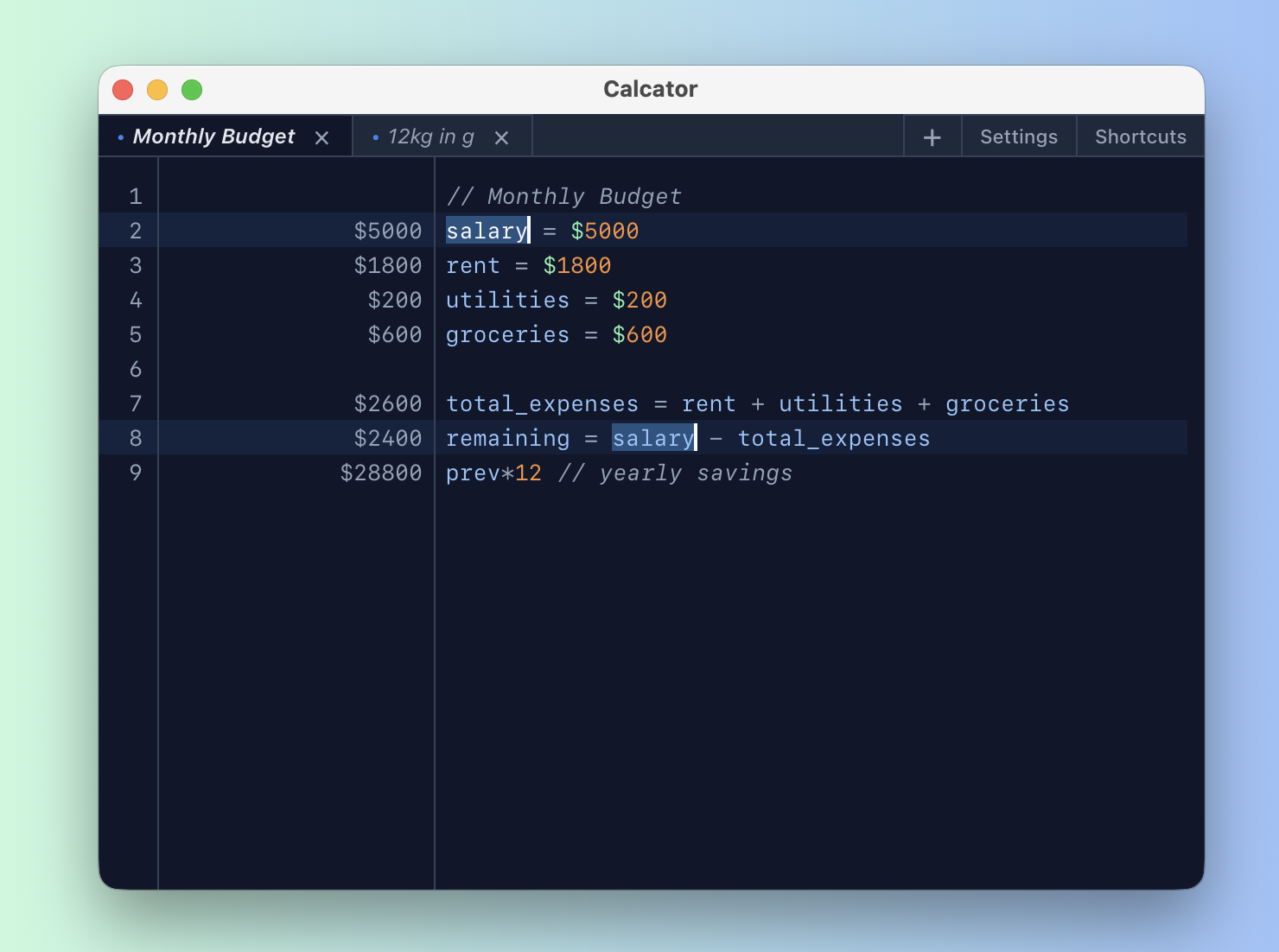
Task: Open the Settings panel
Action: pyautogui.click(x=1018, y=136)
